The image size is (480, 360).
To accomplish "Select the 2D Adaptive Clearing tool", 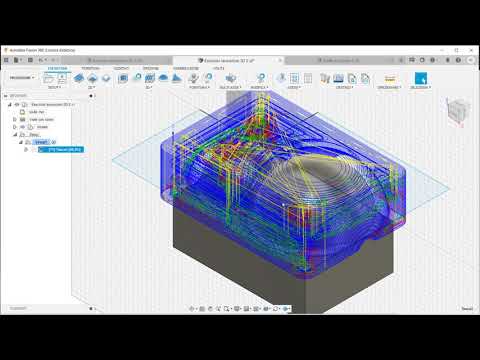I will pyautogui.click(x=79, y=79).
